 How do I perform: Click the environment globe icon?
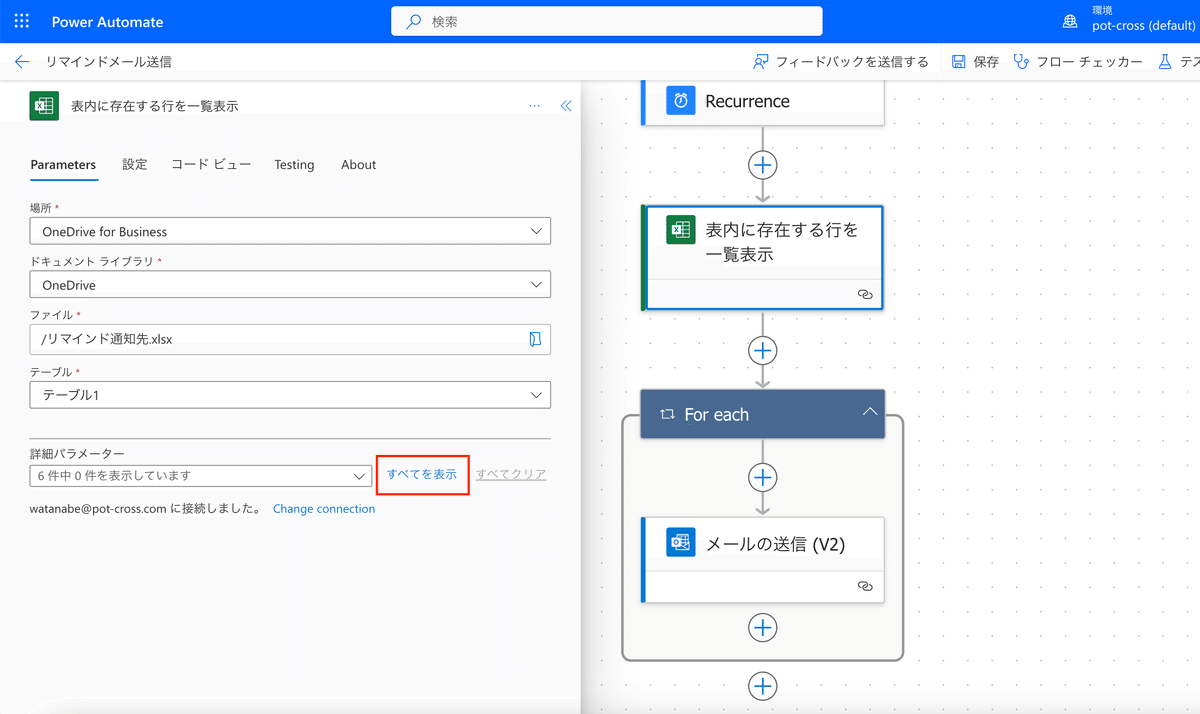(1070, 21)
